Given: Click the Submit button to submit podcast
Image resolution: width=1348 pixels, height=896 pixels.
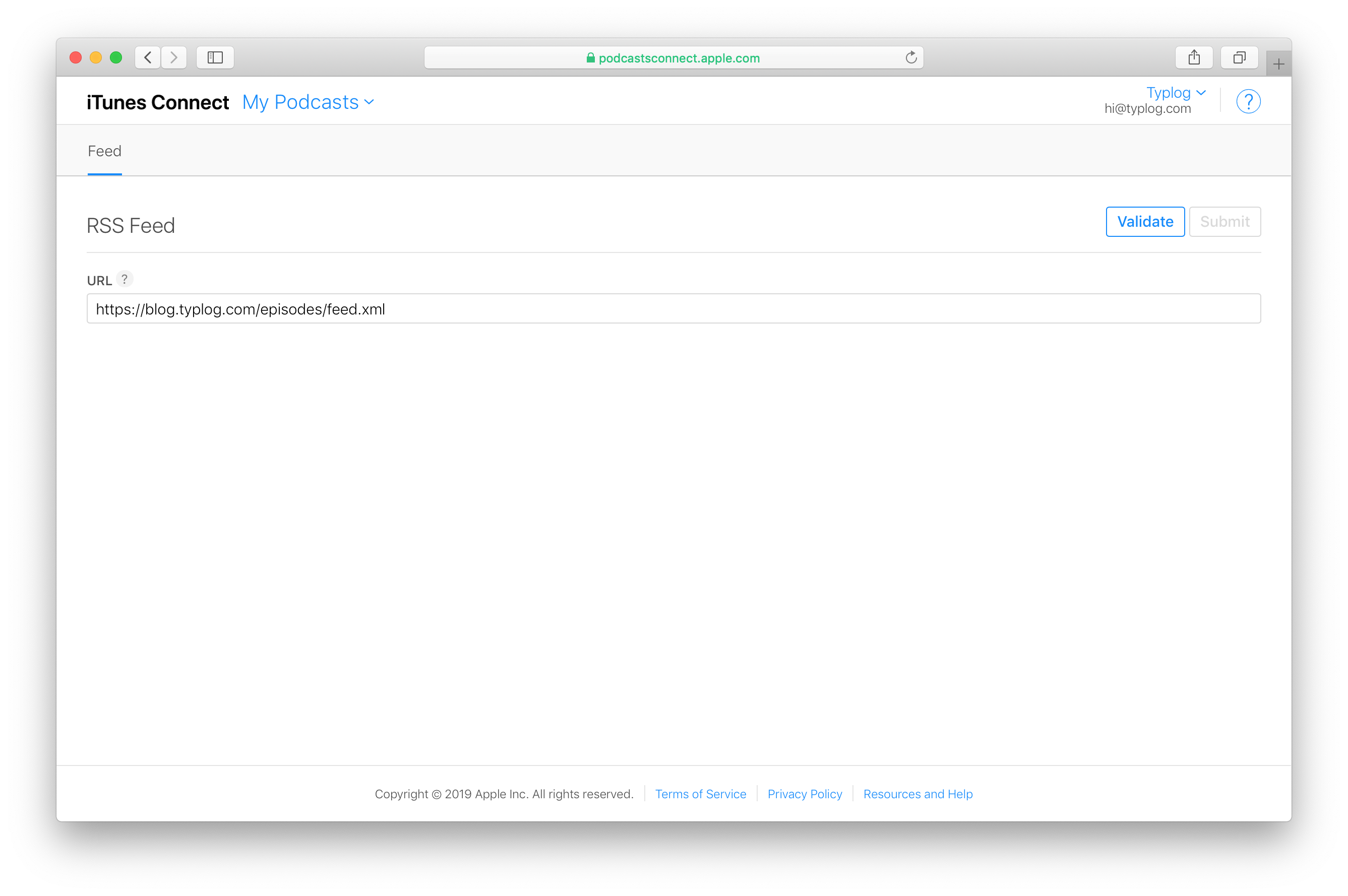Looking at the screenshot, I should pyautogui.click(x=1224, y=221).
